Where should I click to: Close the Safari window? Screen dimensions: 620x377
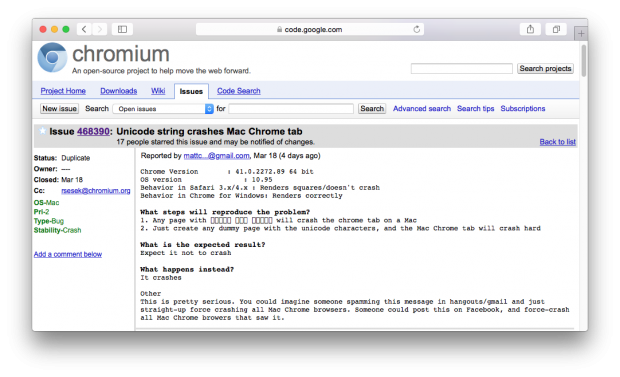coord(43,29)
